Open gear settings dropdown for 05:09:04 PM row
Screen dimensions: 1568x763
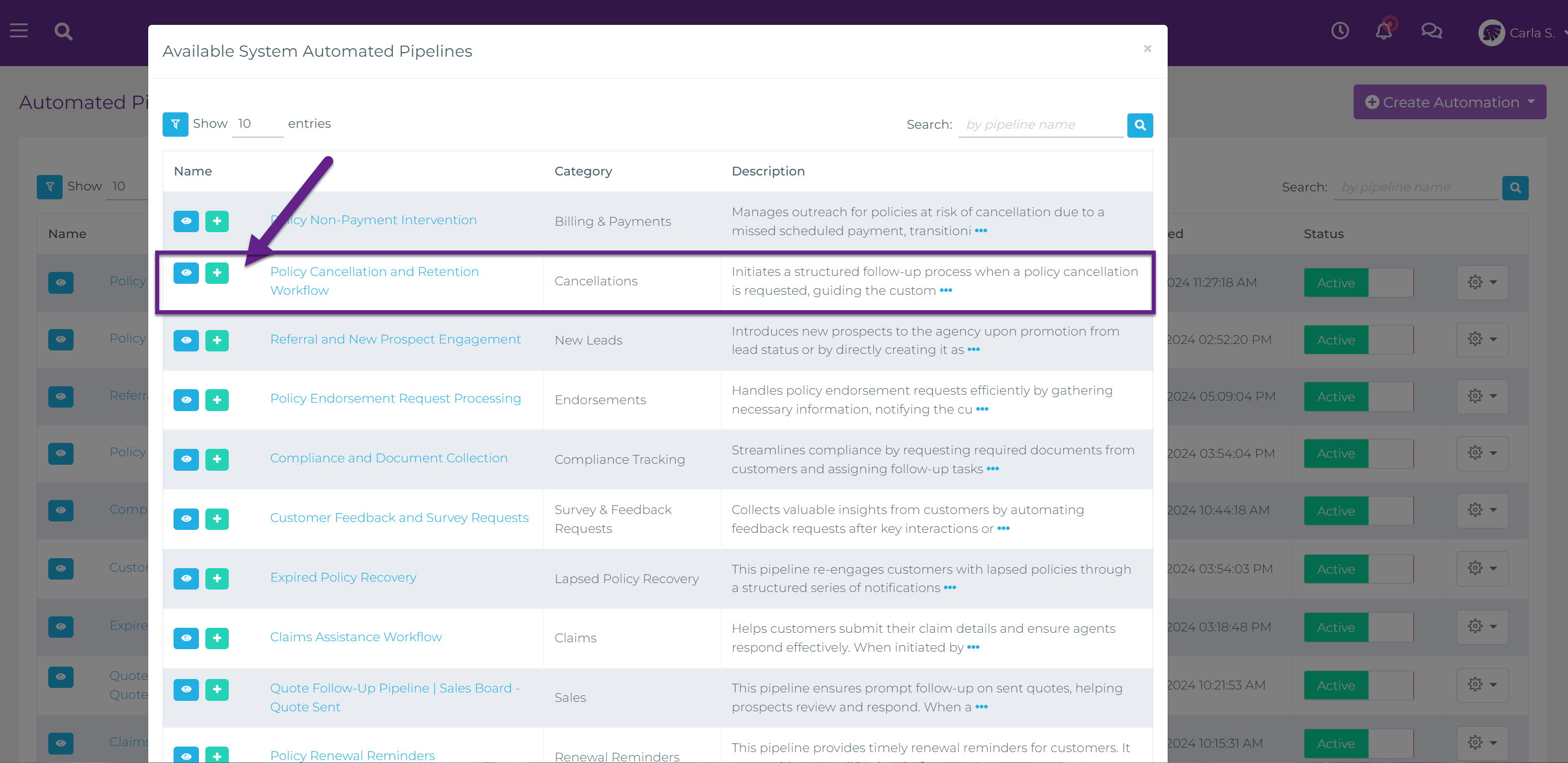pos(1482,397)
